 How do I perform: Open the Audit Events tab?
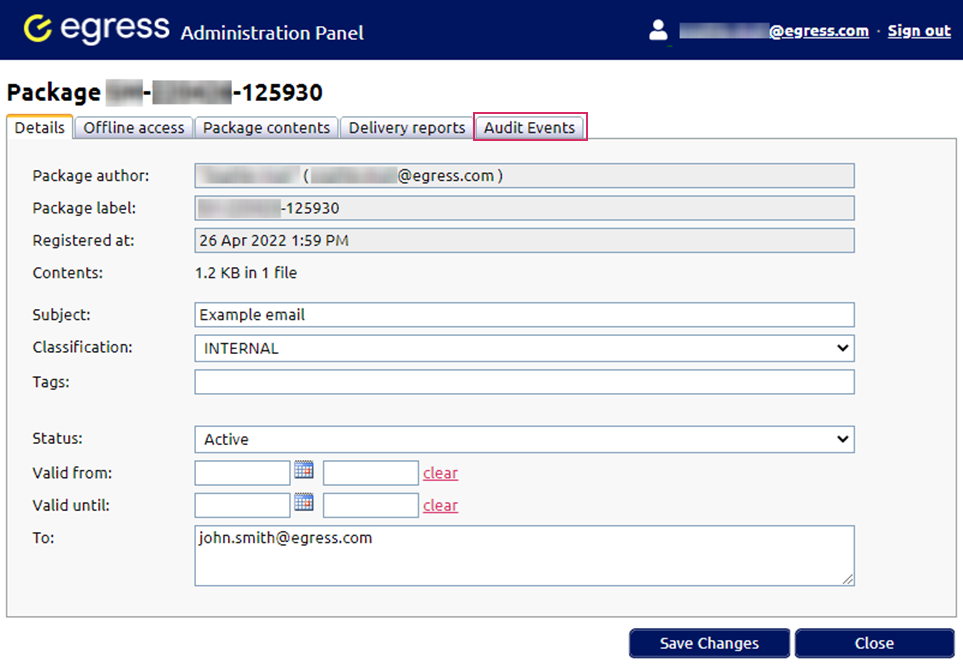530,127
